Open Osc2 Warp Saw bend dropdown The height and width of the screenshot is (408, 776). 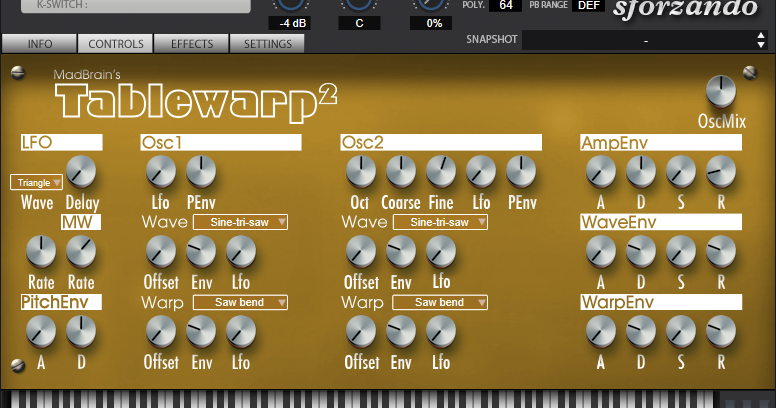pyautogui.click(x=440, y=303)
